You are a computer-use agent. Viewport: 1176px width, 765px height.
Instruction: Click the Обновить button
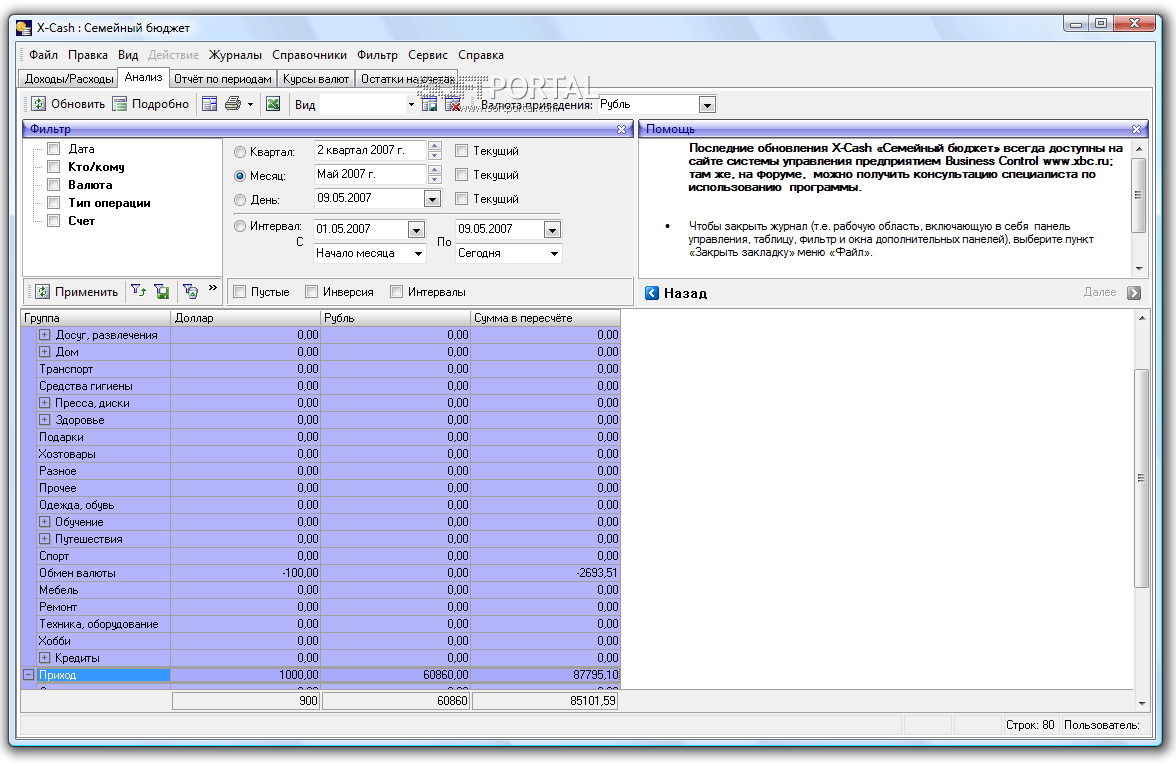pos(67,104)
